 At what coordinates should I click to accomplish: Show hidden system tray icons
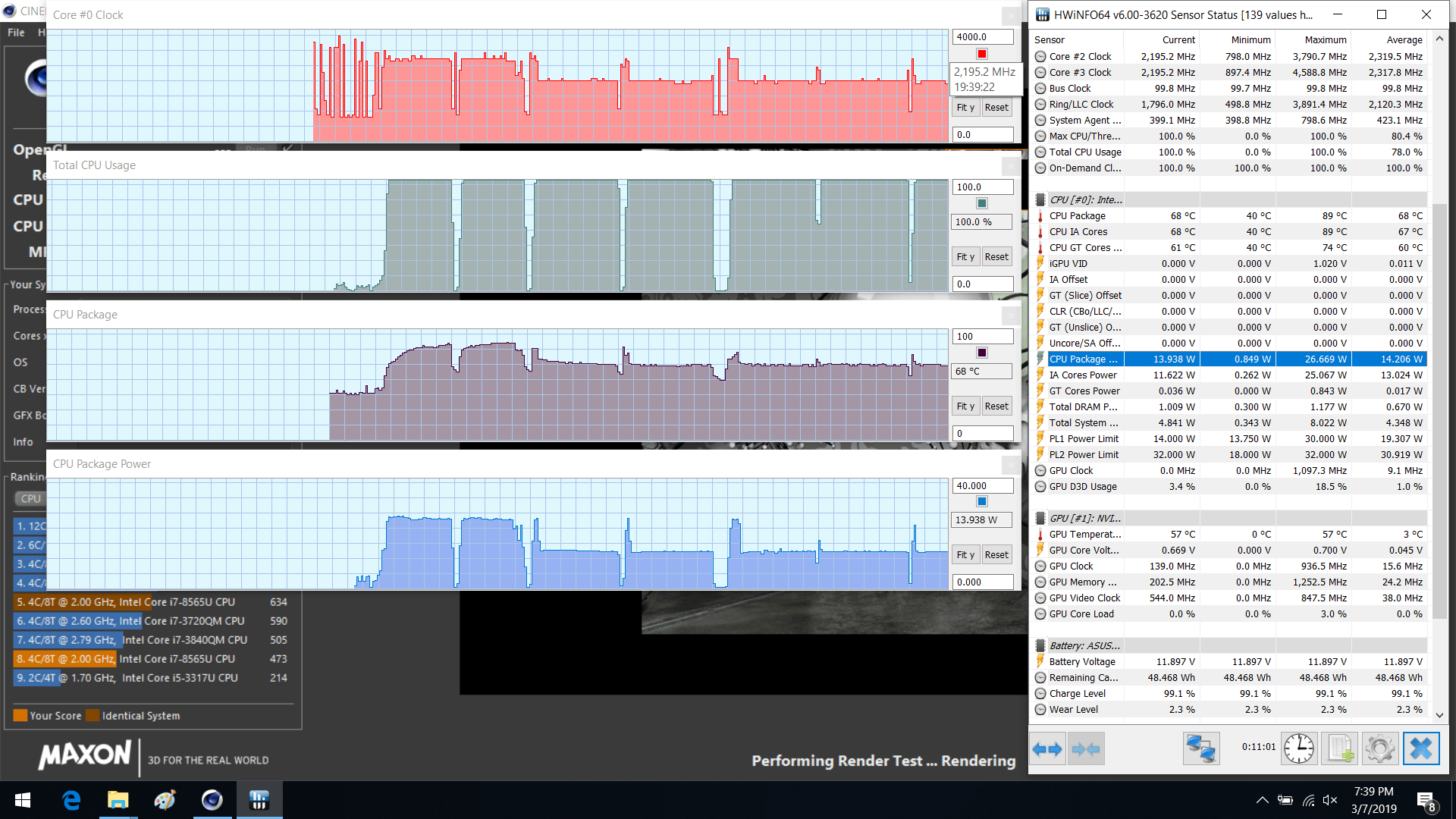1262,800
